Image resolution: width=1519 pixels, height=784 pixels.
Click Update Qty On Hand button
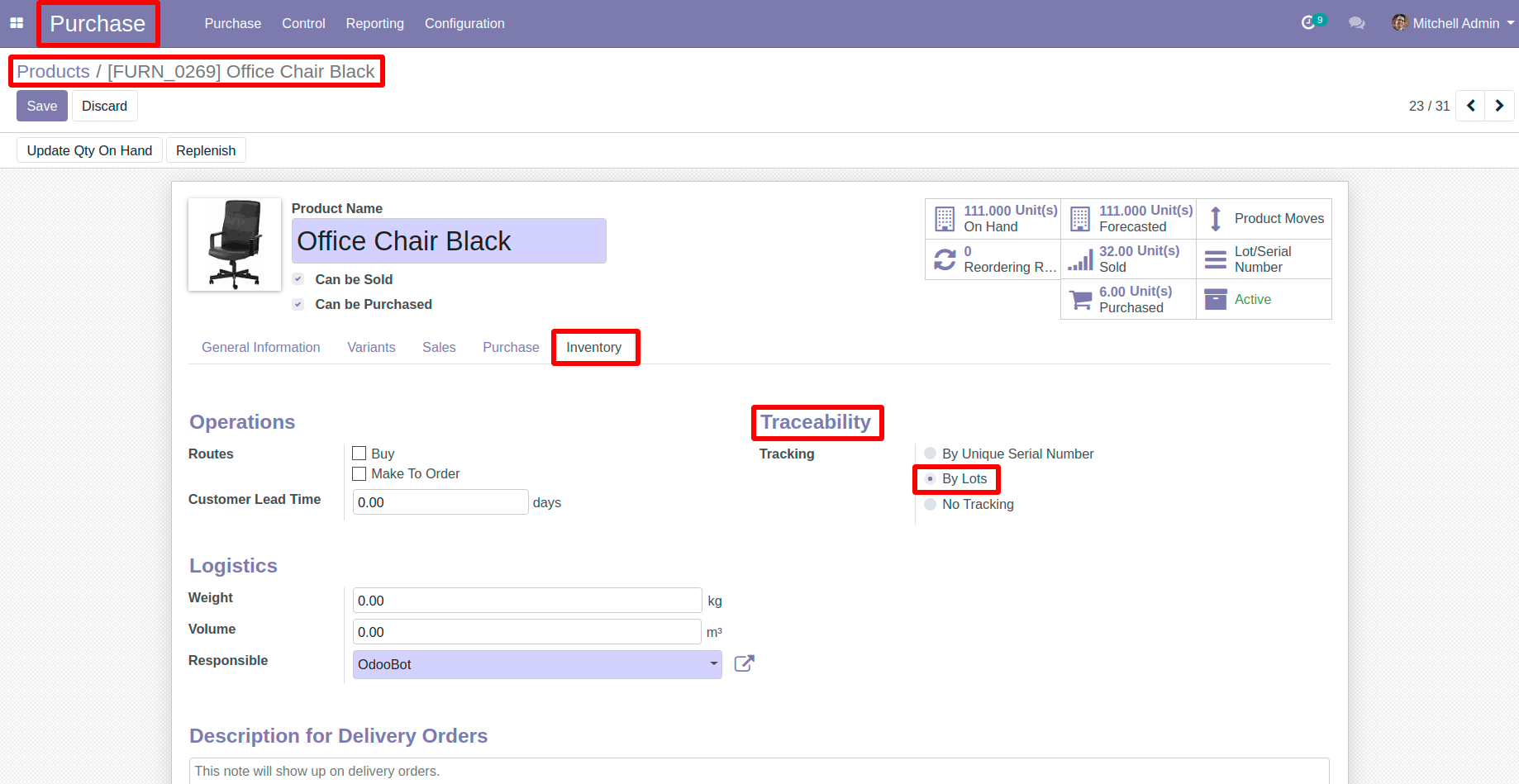(89, 150)
